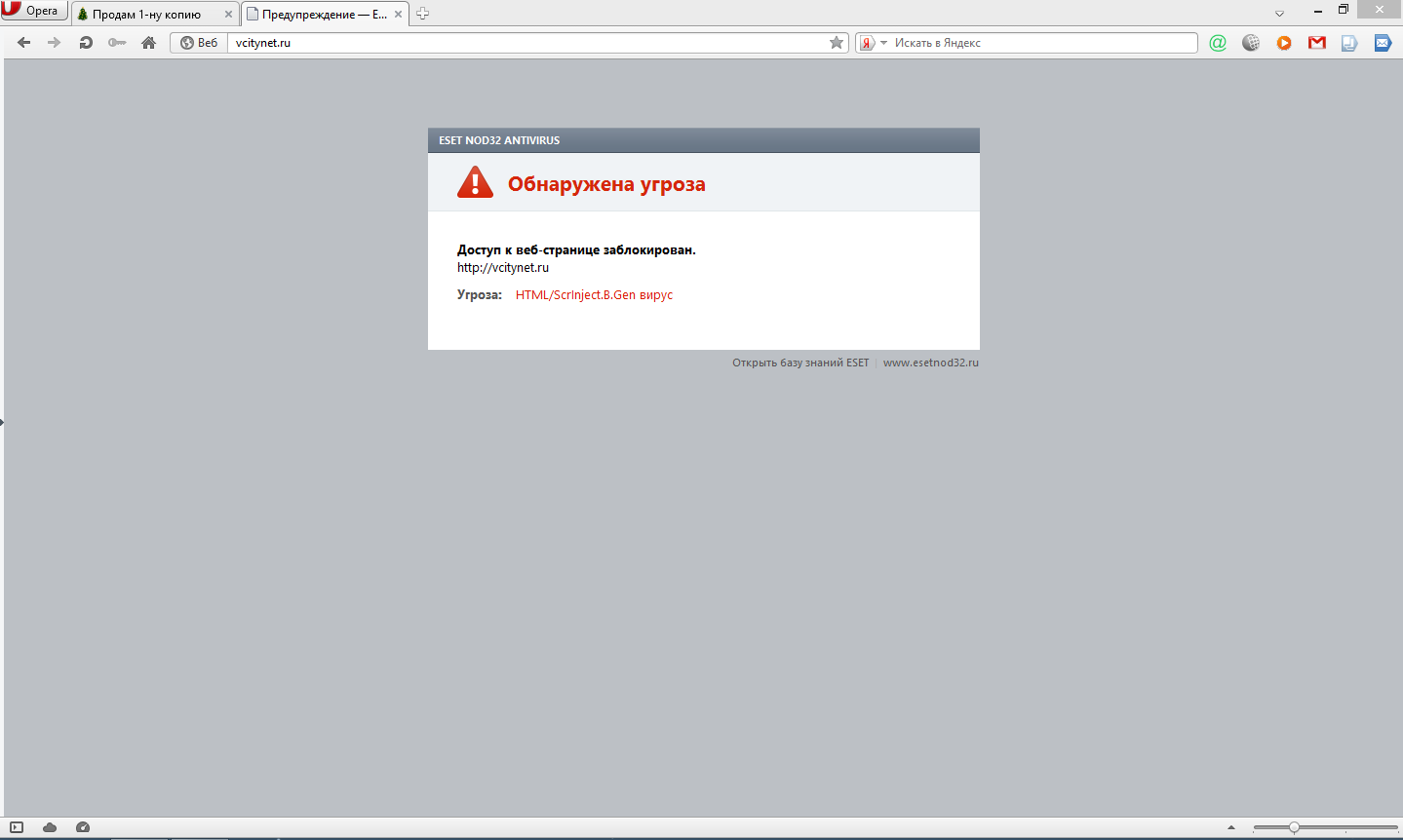
Task: Bookmark page with the star icon
Action: pos(836,43)
